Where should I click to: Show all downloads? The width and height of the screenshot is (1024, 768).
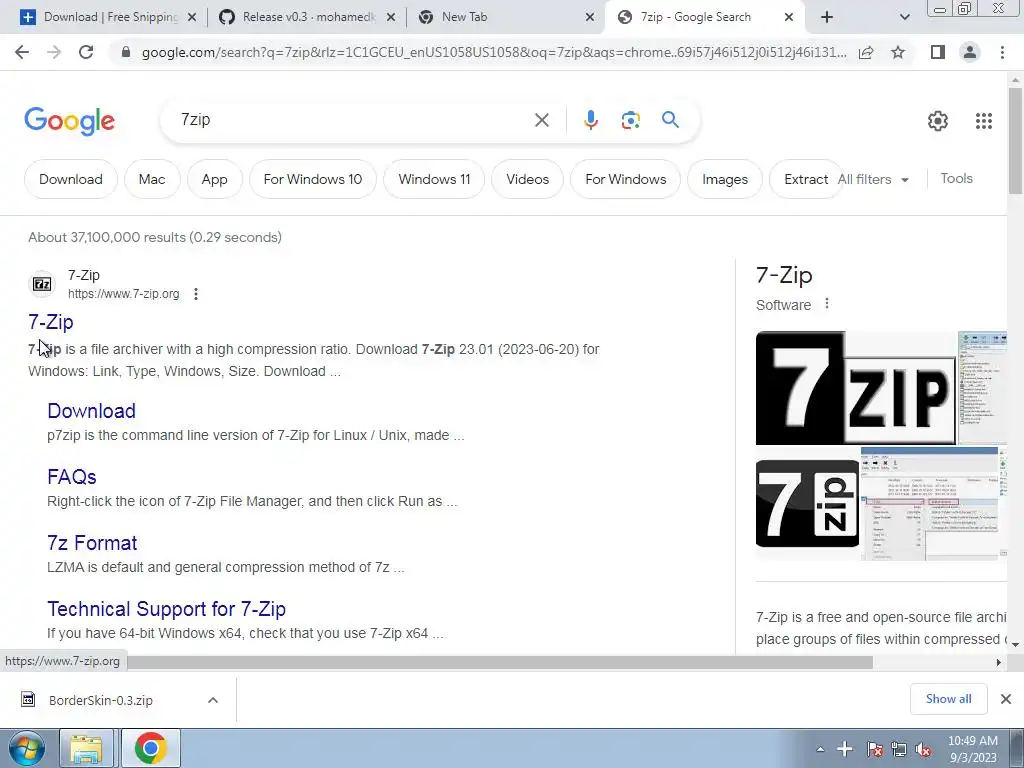948,699
